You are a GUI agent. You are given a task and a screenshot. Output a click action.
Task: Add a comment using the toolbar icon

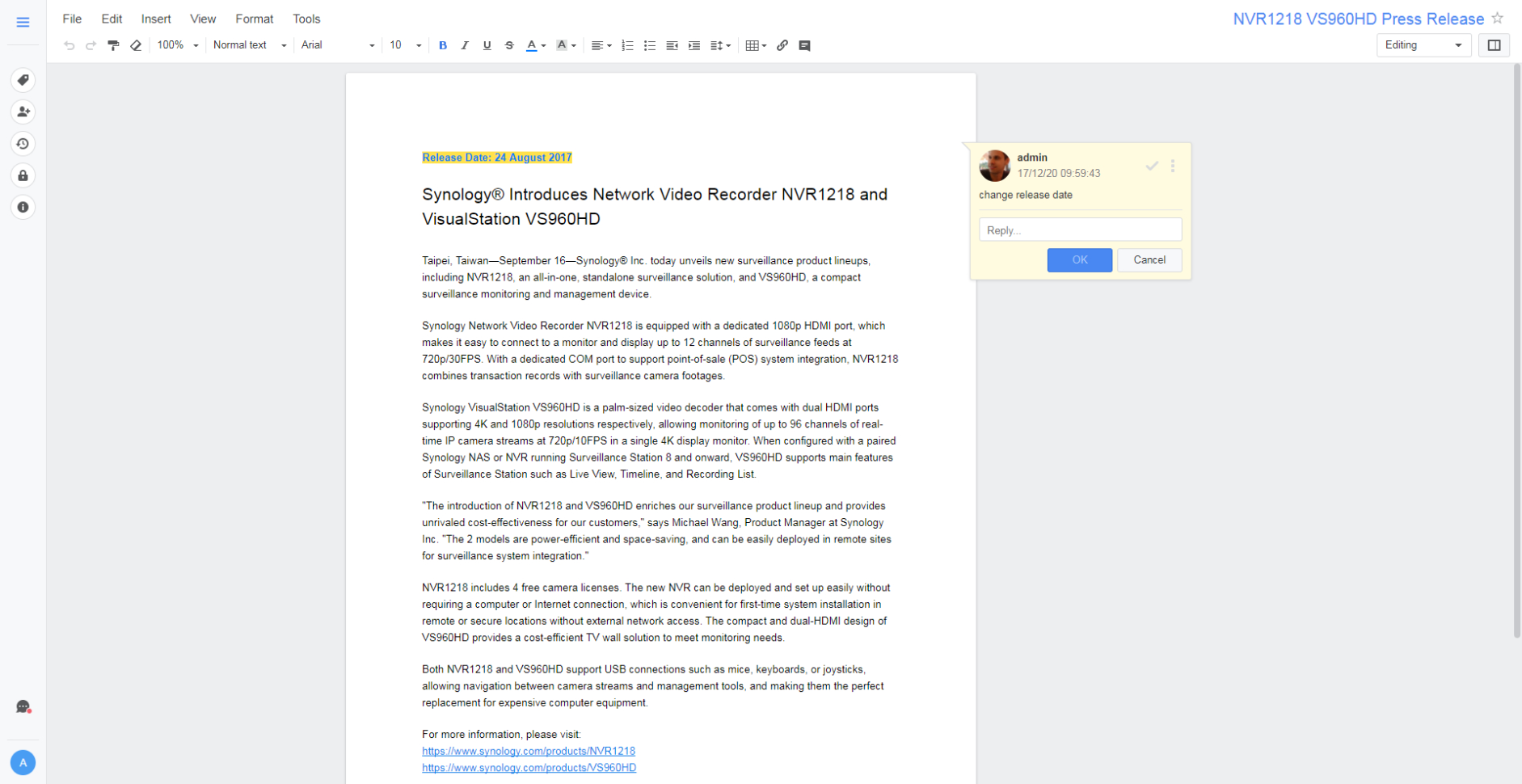804,45
